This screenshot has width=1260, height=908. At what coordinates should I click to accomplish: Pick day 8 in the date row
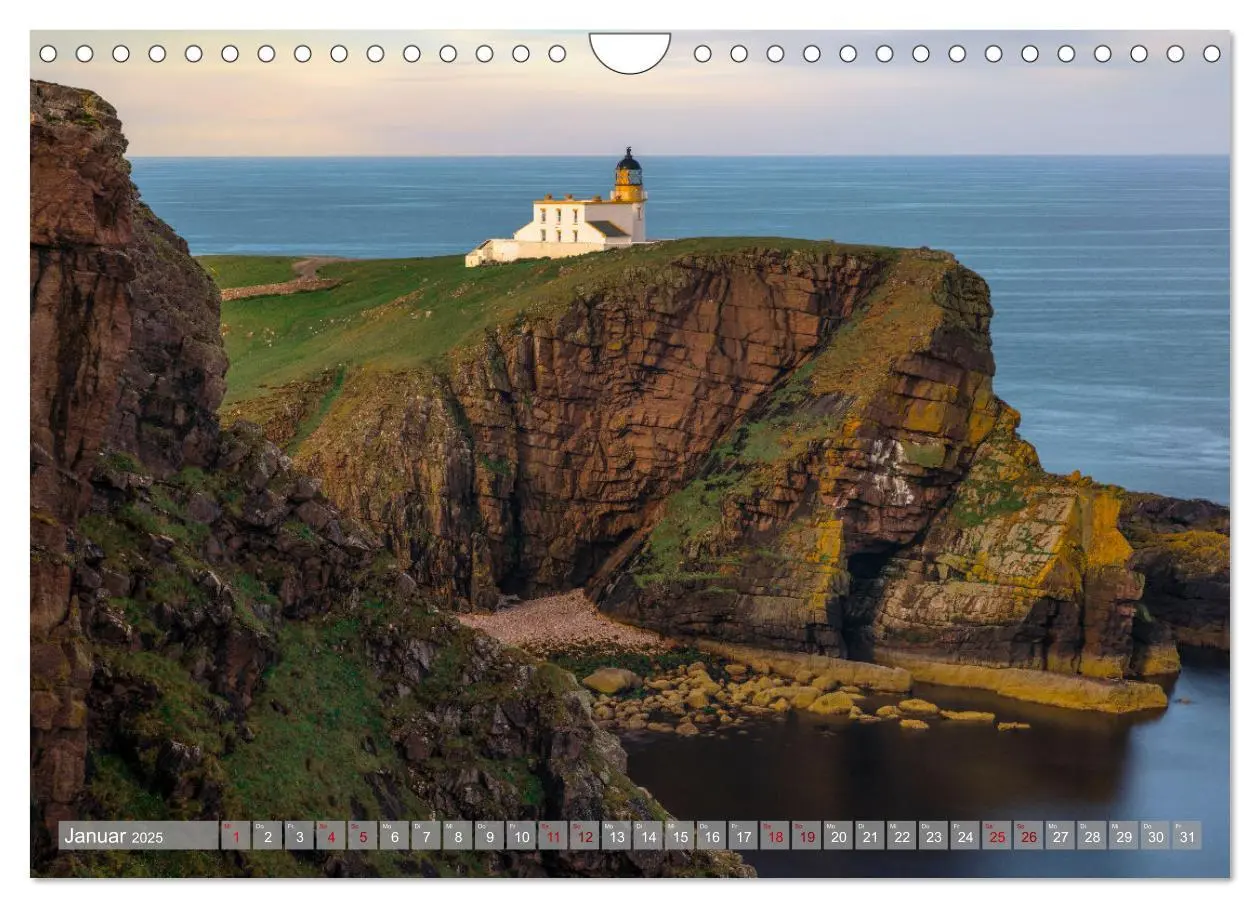(457, 836)
